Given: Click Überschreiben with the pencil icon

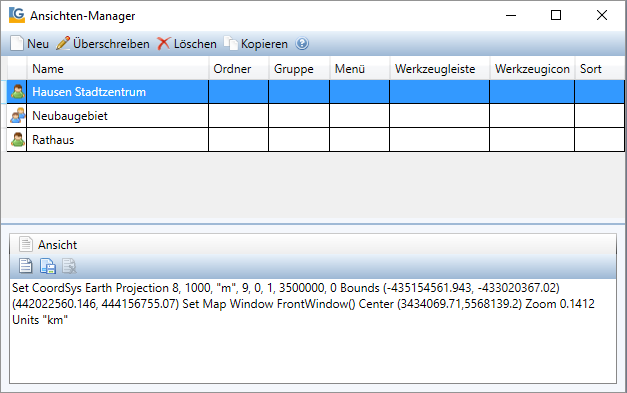Looking at the screenshot, I should 103,44.
